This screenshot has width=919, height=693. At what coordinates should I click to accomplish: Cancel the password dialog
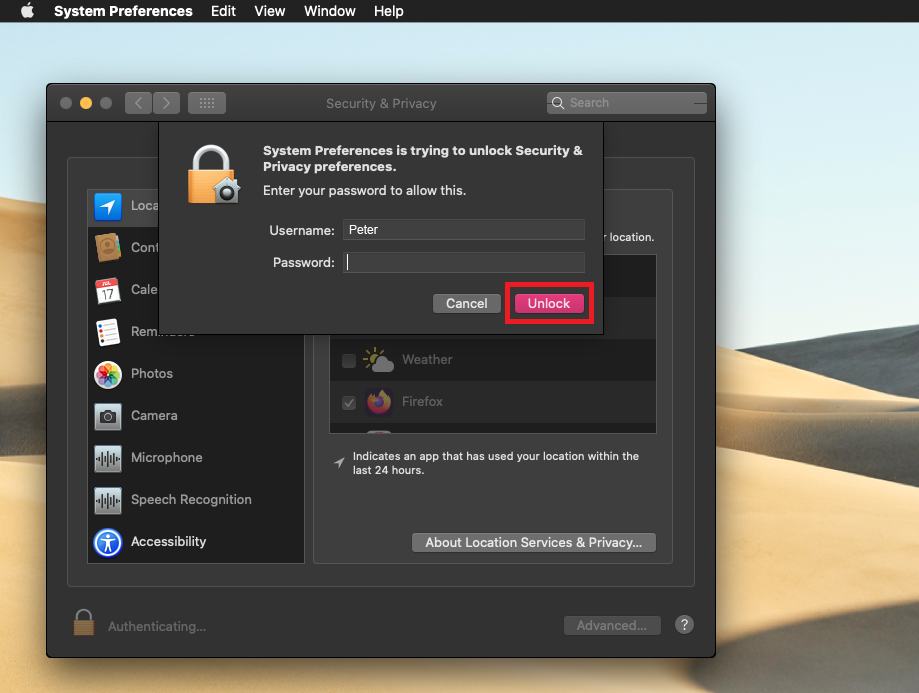466,303
